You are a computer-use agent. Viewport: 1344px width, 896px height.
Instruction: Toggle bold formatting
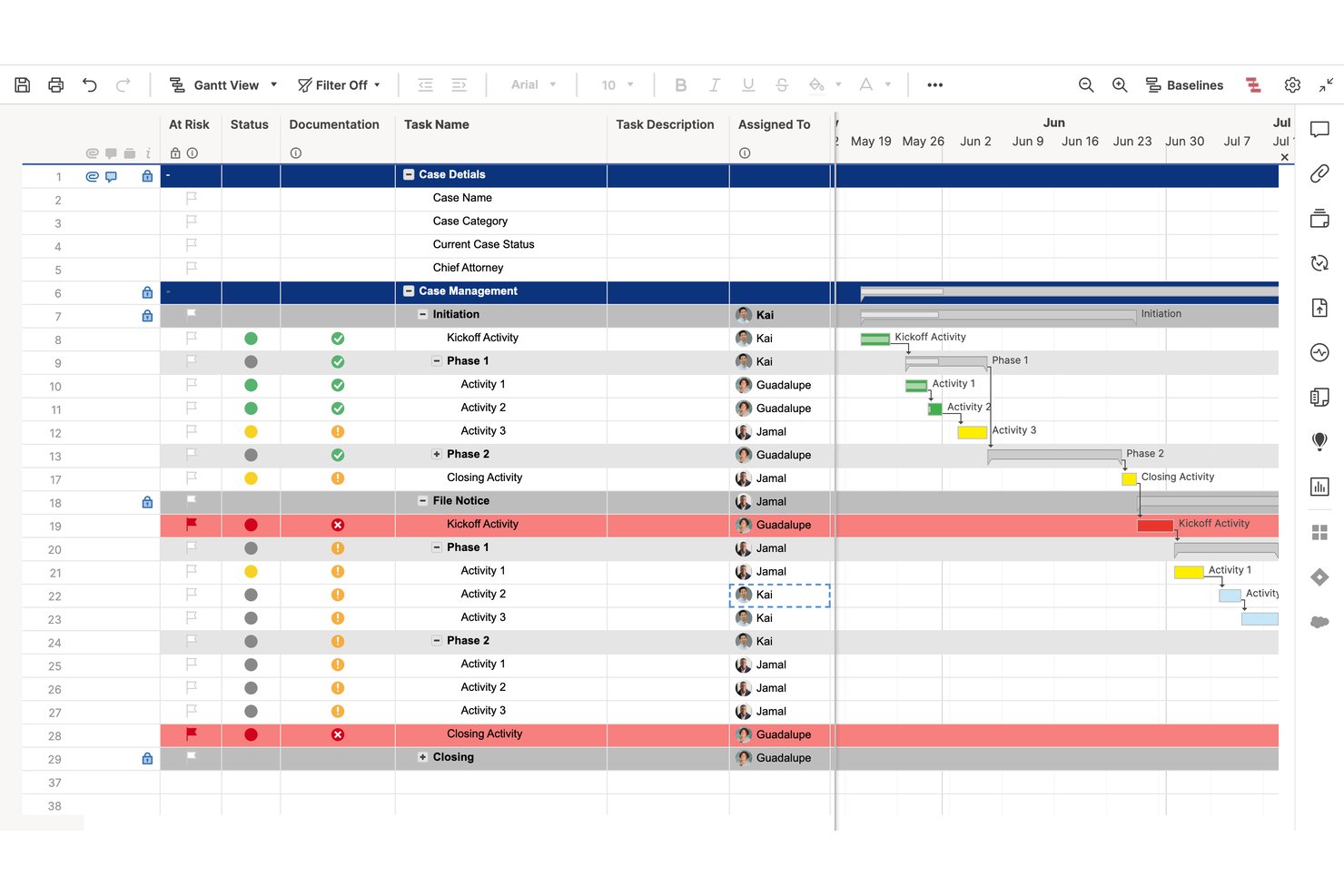tap(680, 84)
